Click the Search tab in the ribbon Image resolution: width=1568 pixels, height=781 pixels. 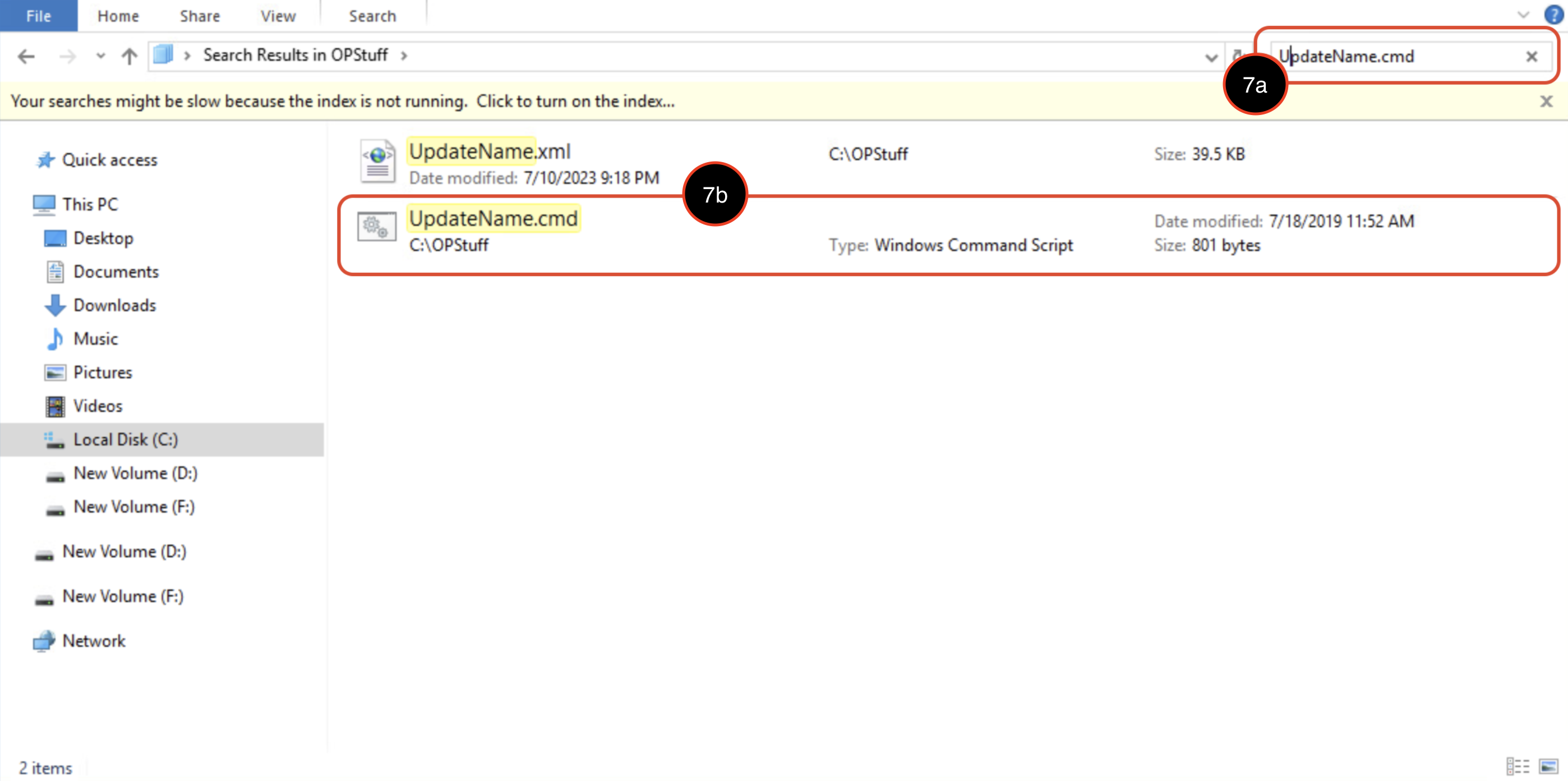pyautogui.click(x=372, y=16)
